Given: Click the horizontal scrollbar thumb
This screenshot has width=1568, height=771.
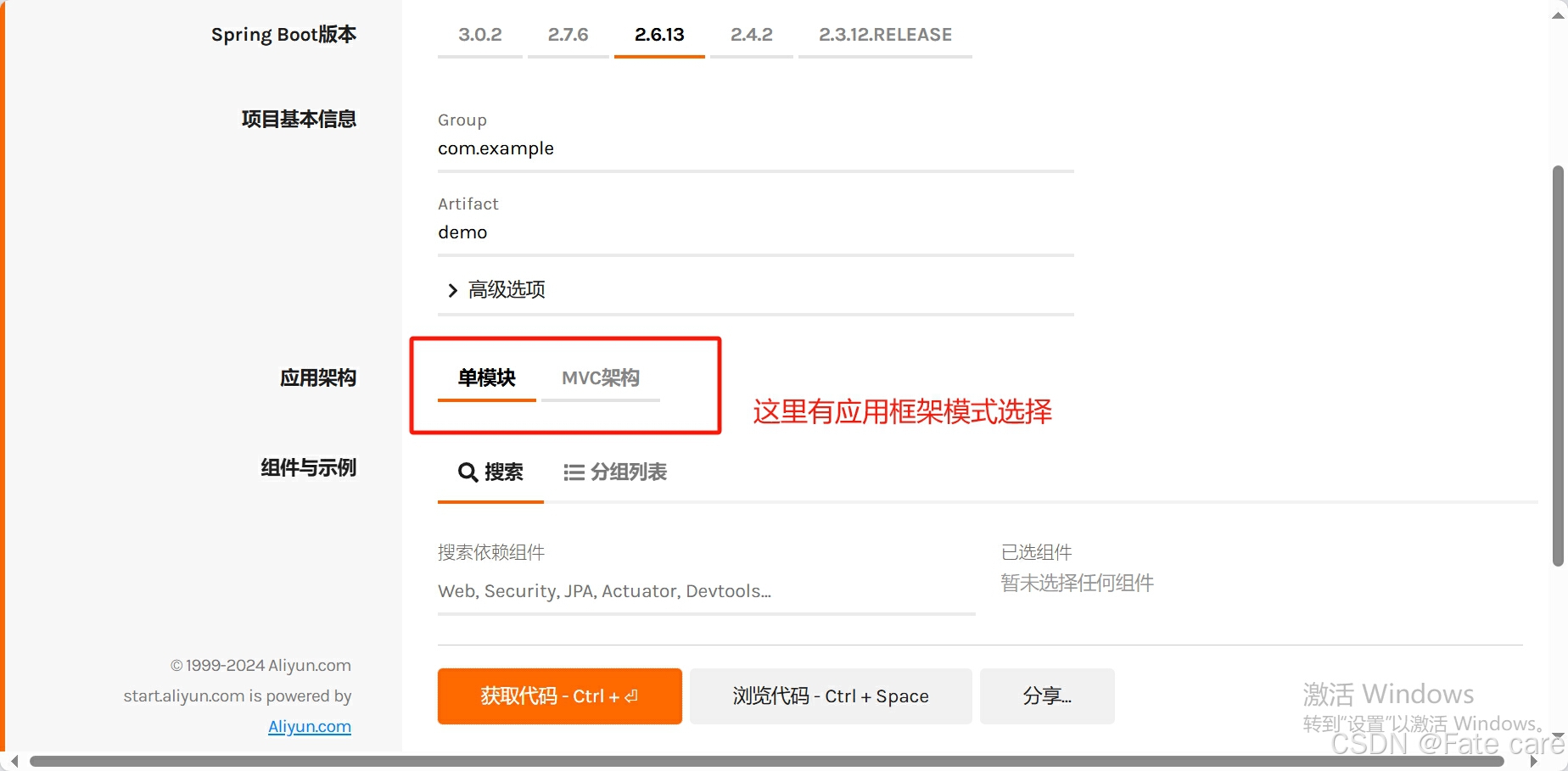Looking at the screenshot, I should 767,762.
